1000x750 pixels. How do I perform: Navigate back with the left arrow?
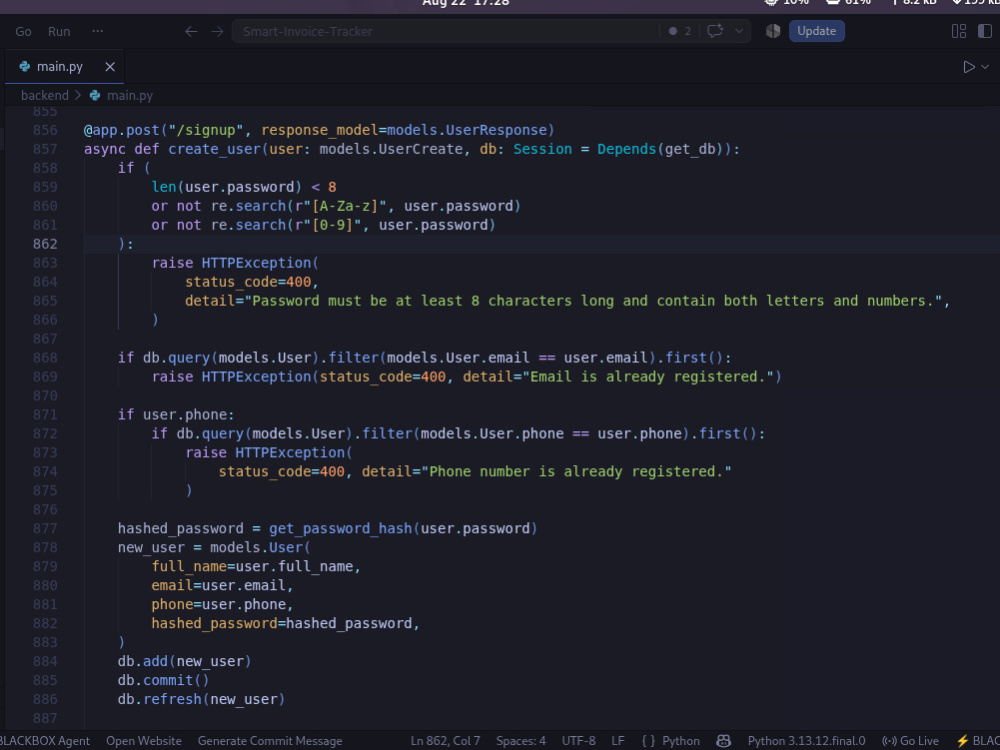pyautogui.click(x=191, y=31)
